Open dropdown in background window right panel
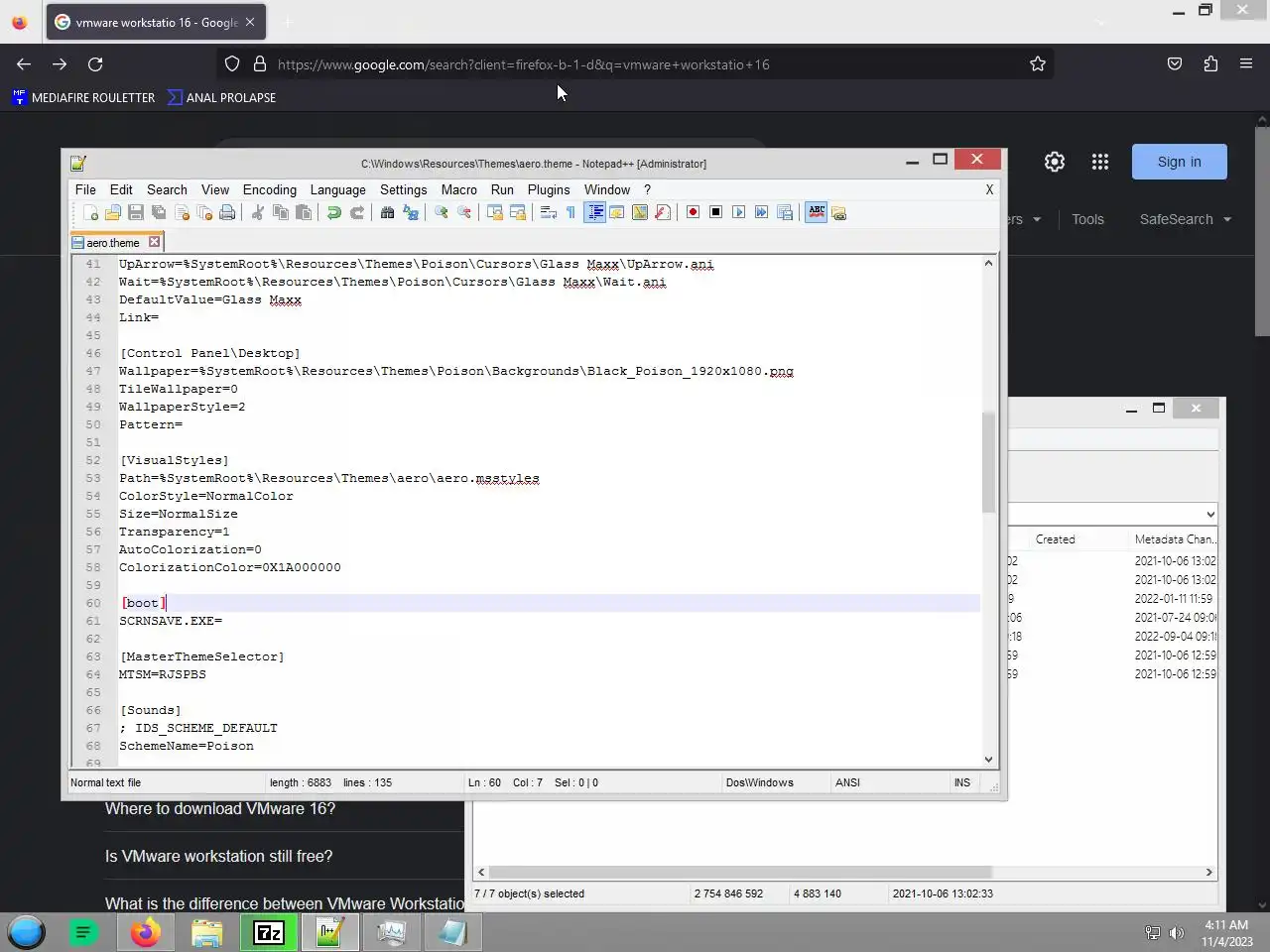1270x952 pixels. click(x=1210, y=514)
